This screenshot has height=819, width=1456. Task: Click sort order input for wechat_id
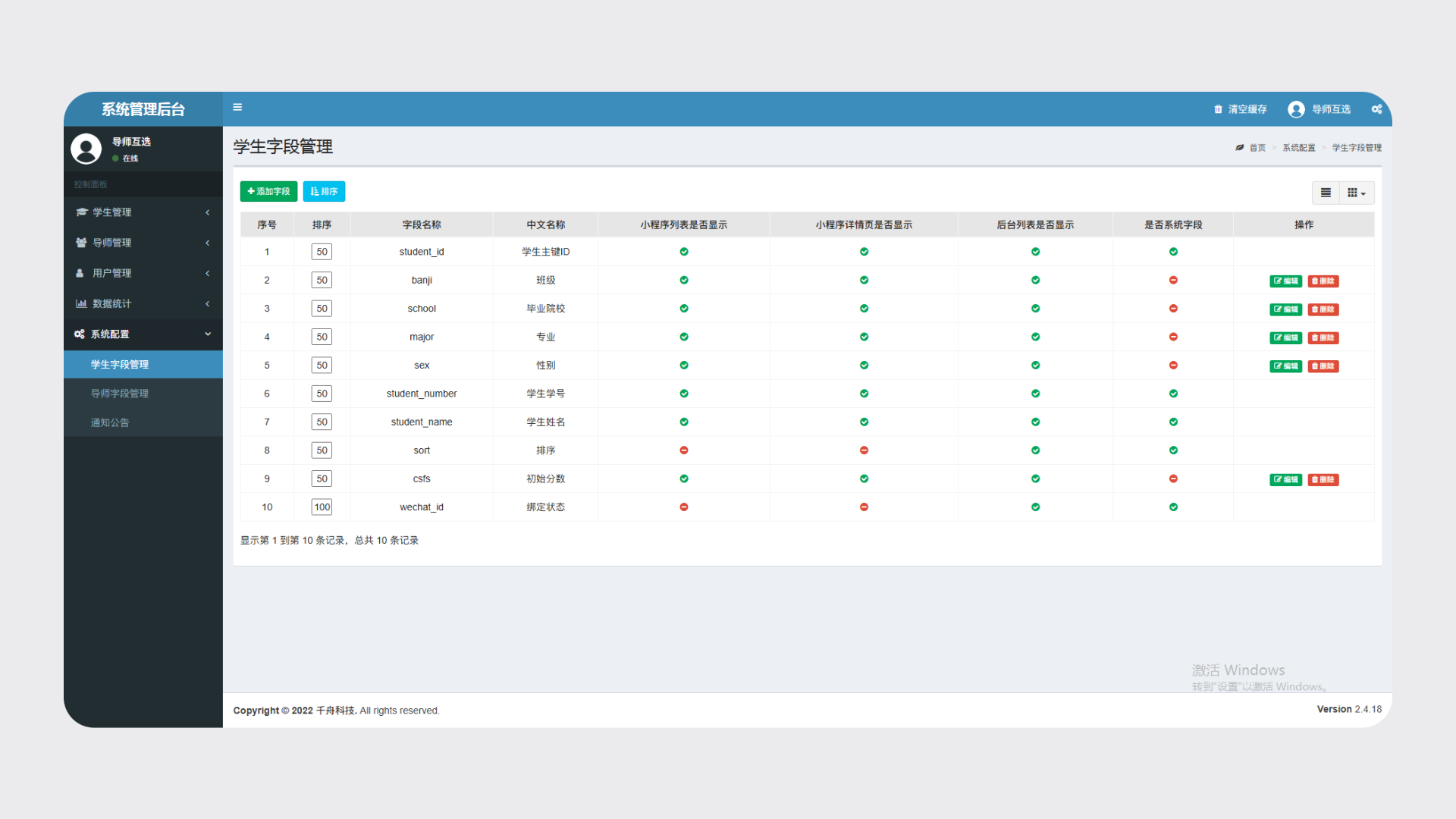click(x=322, y=507)
